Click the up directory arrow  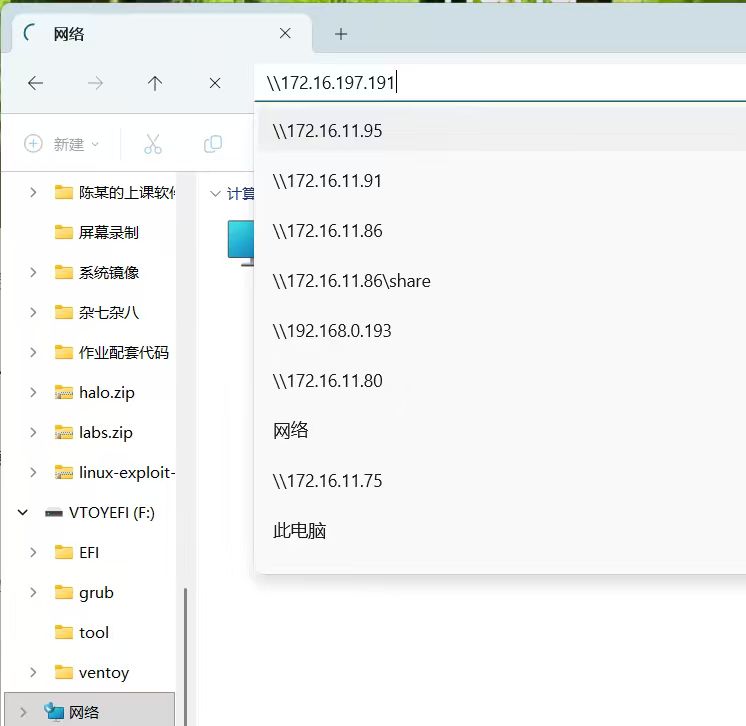[x=154, y=84]
